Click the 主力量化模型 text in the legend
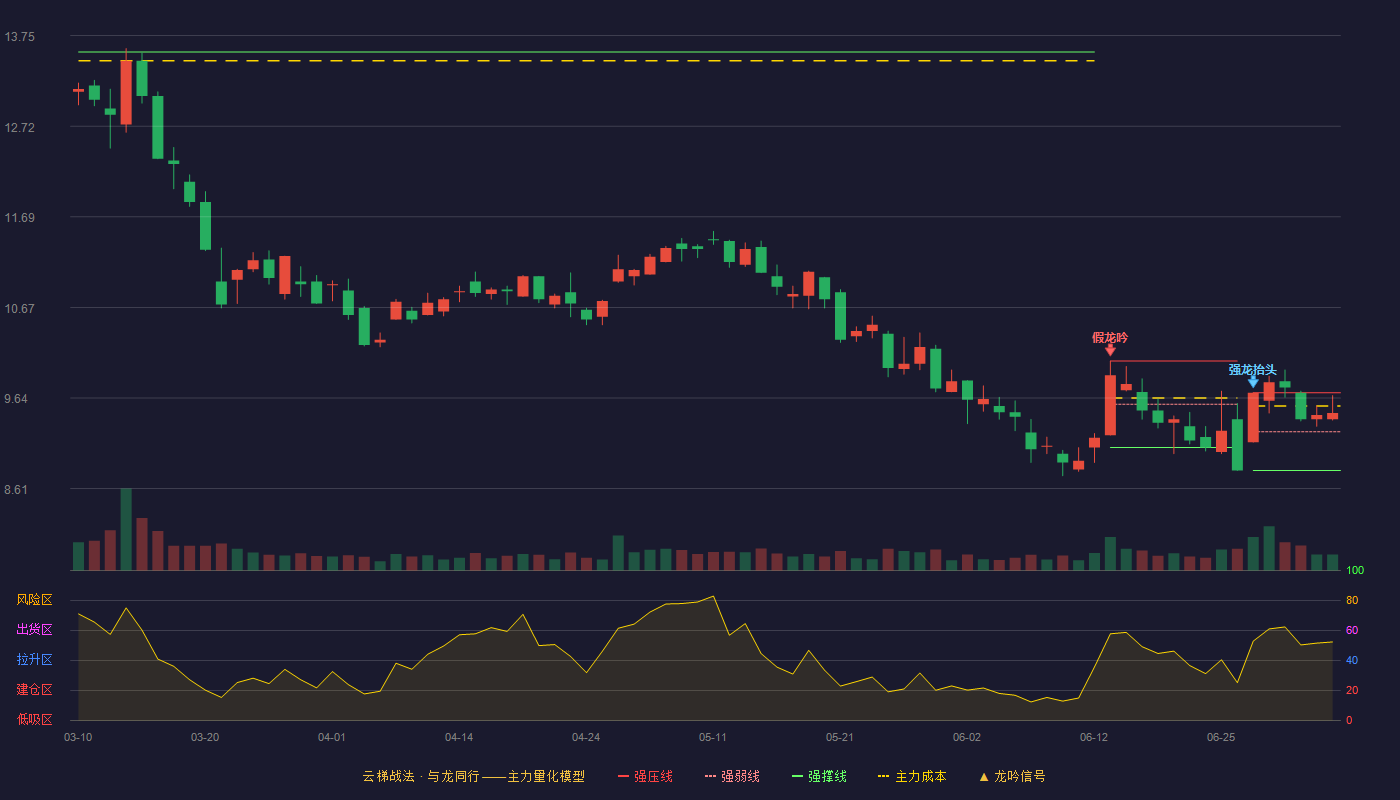The height and width of the screenshot is (800, 1400). [546, 776]
